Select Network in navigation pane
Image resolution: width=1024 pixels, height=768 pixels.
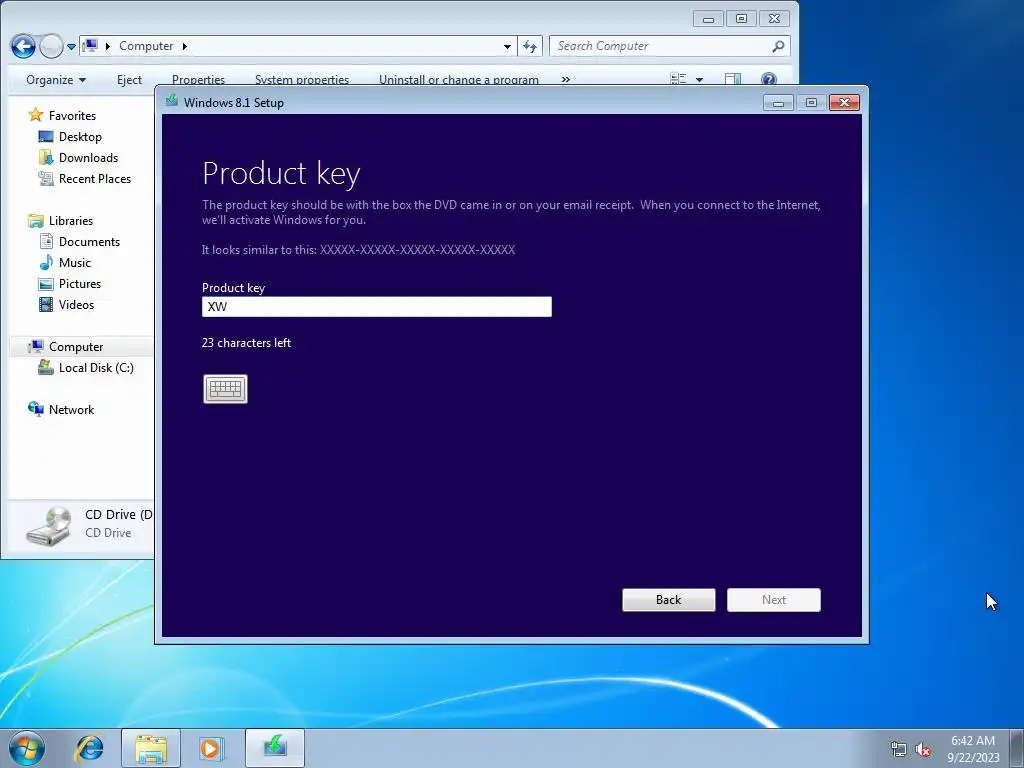(x=71, y=409)
